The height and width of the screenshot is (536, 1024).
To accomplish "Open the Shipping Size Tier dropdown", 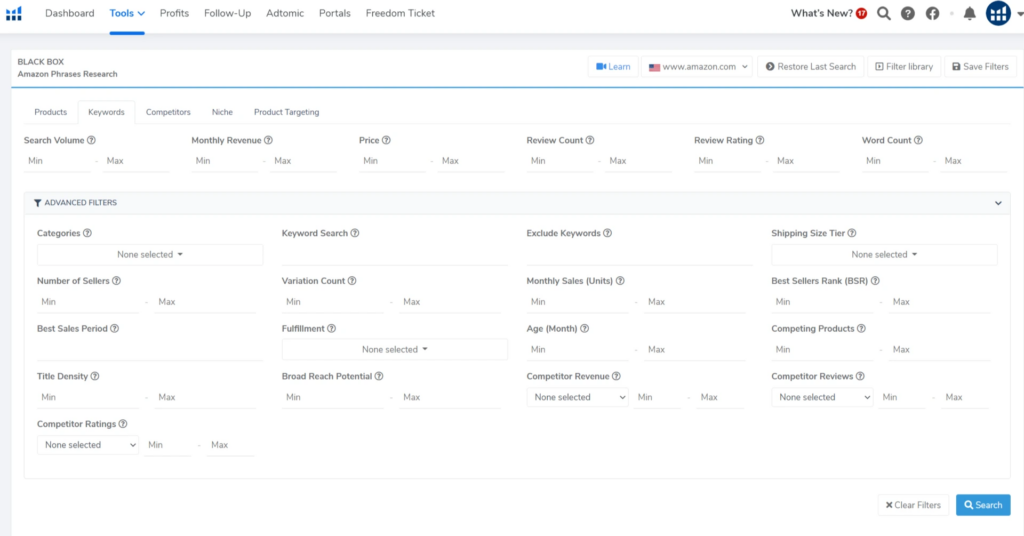I will tap(884, 255).
